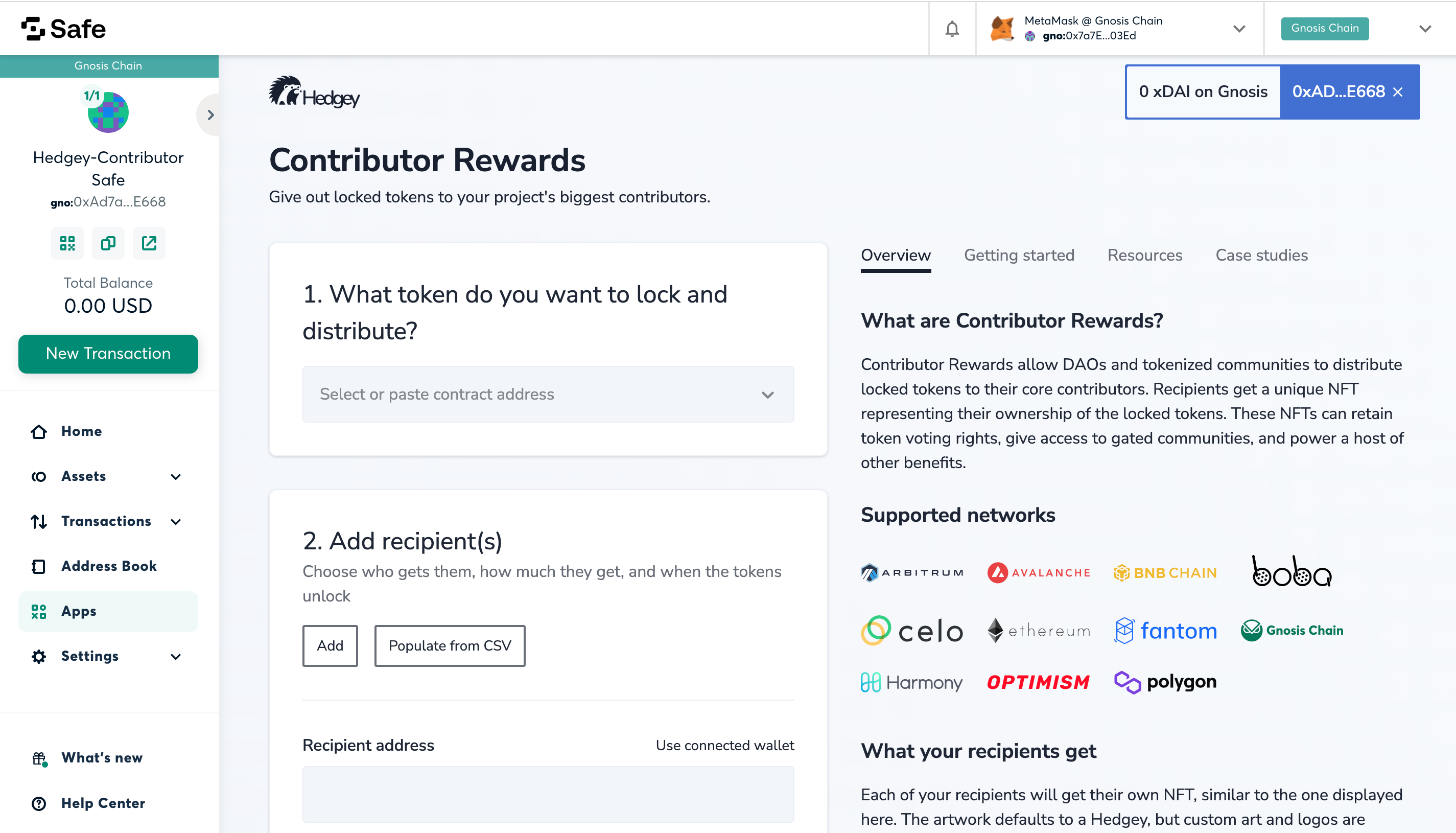
Task: Expand the Assets menu chevron
Action: coord(176,477)
